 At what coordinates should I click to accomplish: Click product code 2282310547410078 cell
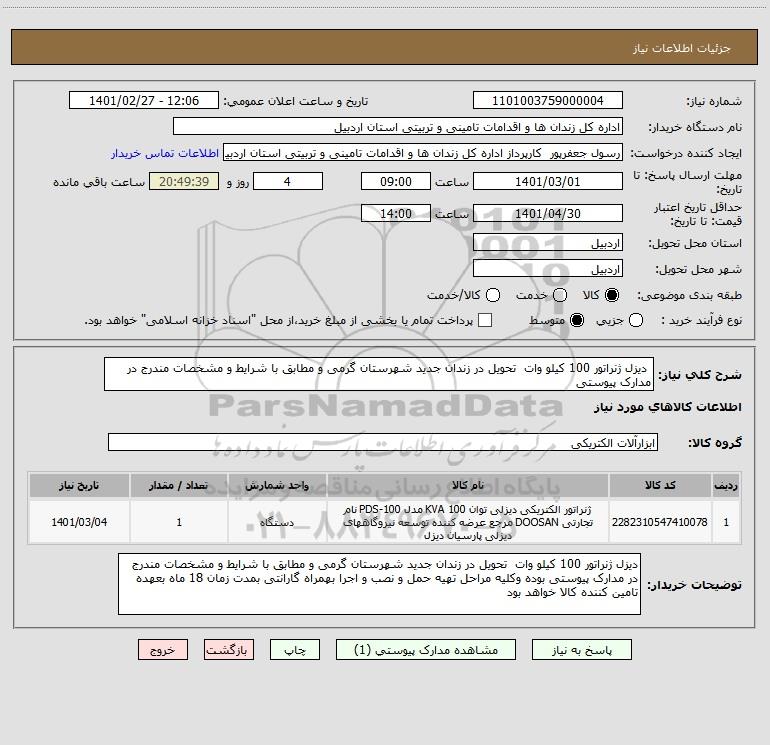pyautogui.click(x=660, y=522)
